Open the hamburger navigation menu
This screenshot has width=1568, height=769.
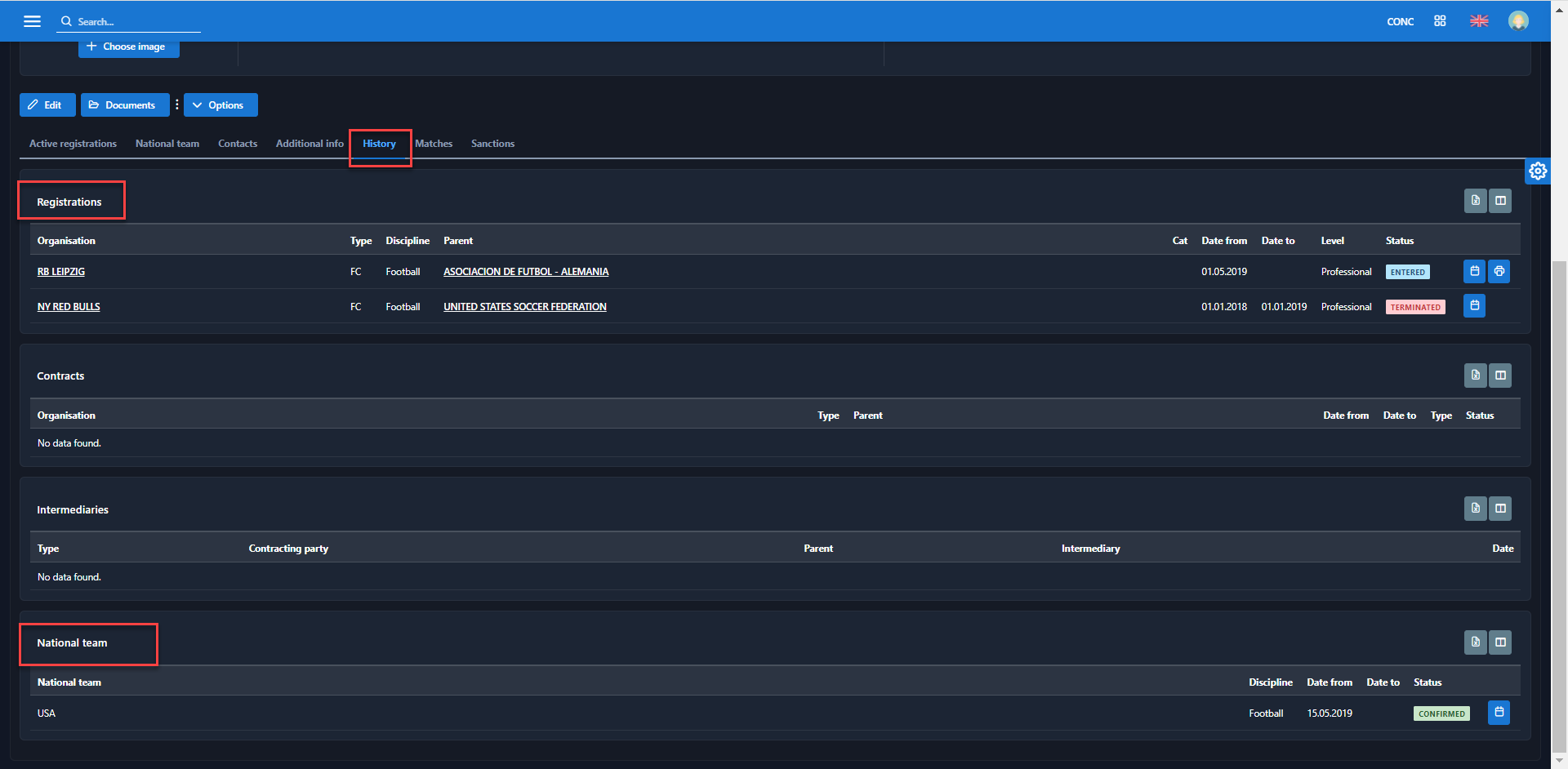tap(32, 21)
